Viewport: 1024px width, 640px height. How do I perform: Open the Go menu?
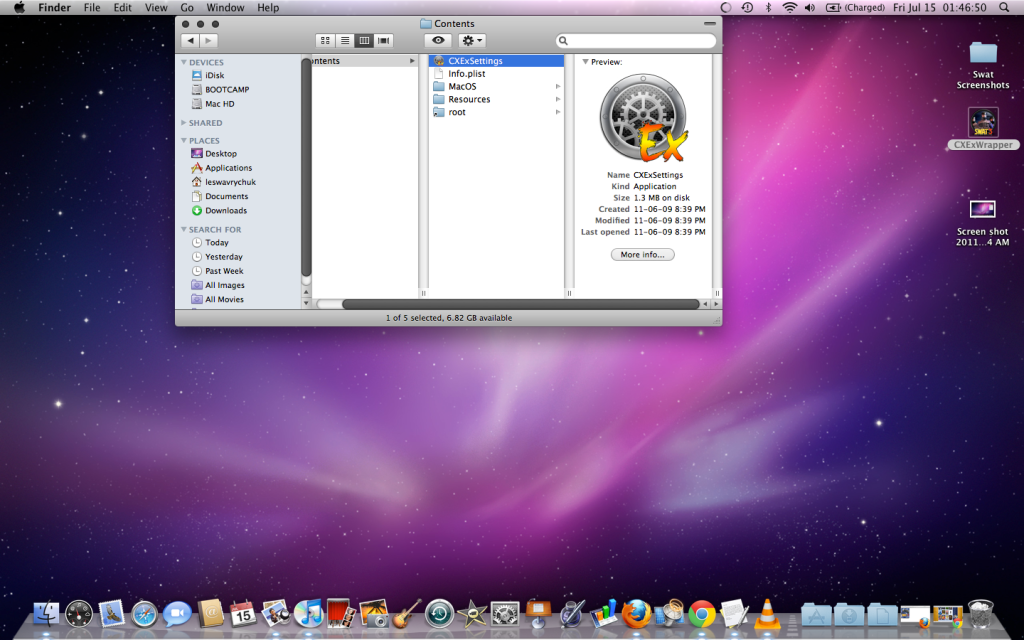tap(187, 8)
